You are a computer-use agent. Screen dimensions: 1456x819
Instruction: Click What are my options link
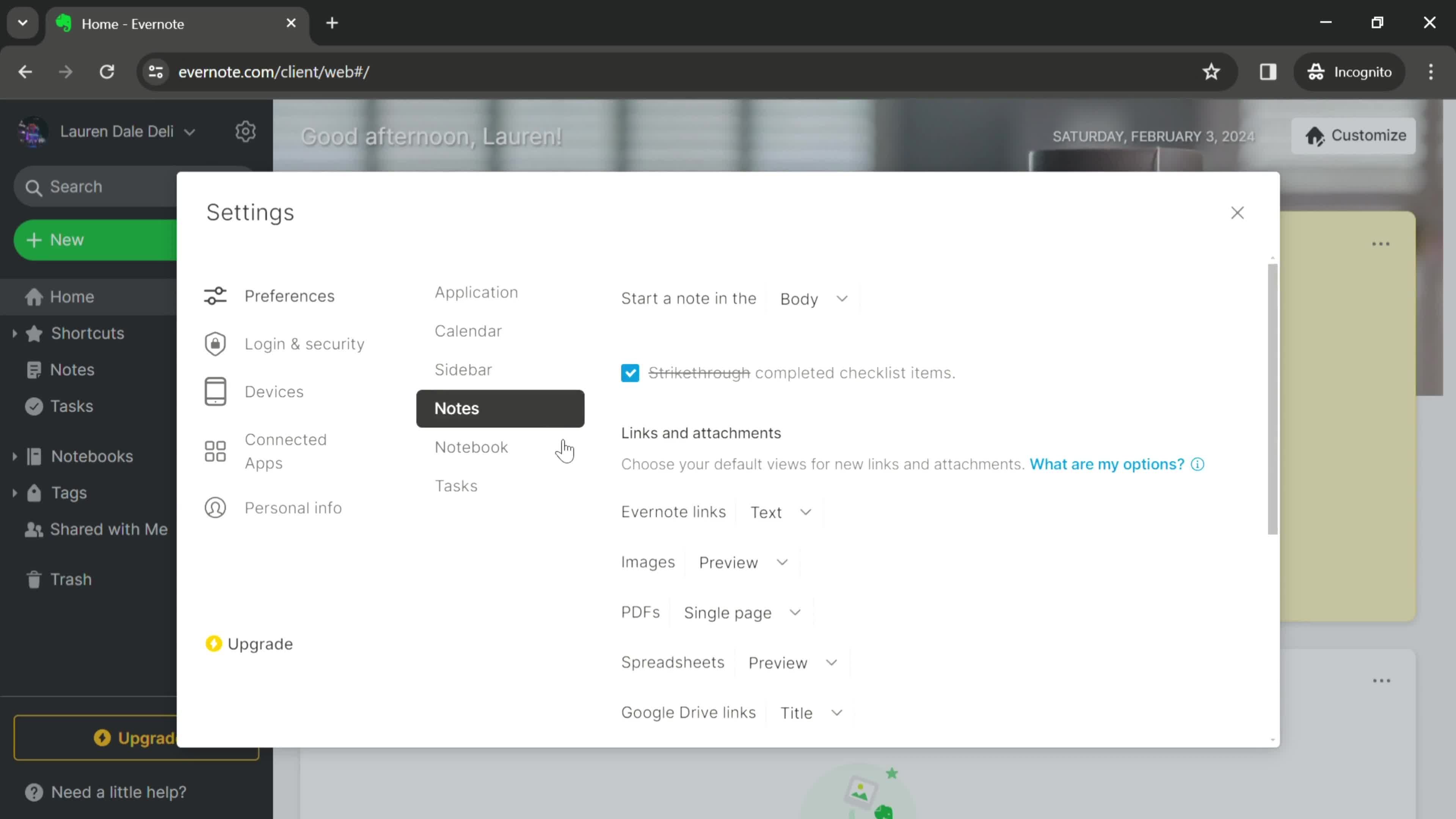1107,463
